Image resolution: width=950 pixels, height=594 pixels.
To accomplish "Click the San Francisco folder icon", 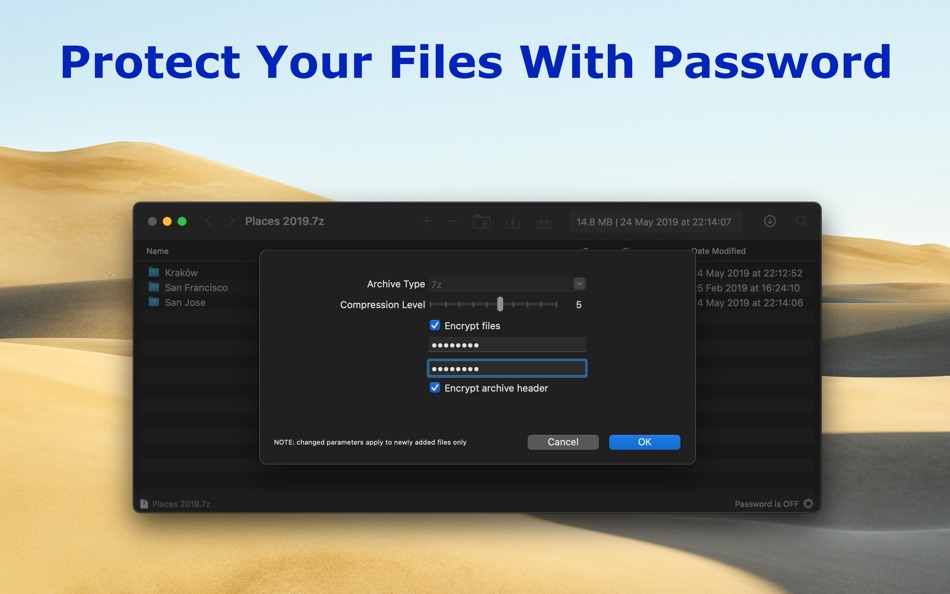I will click(x=154, y=287).
